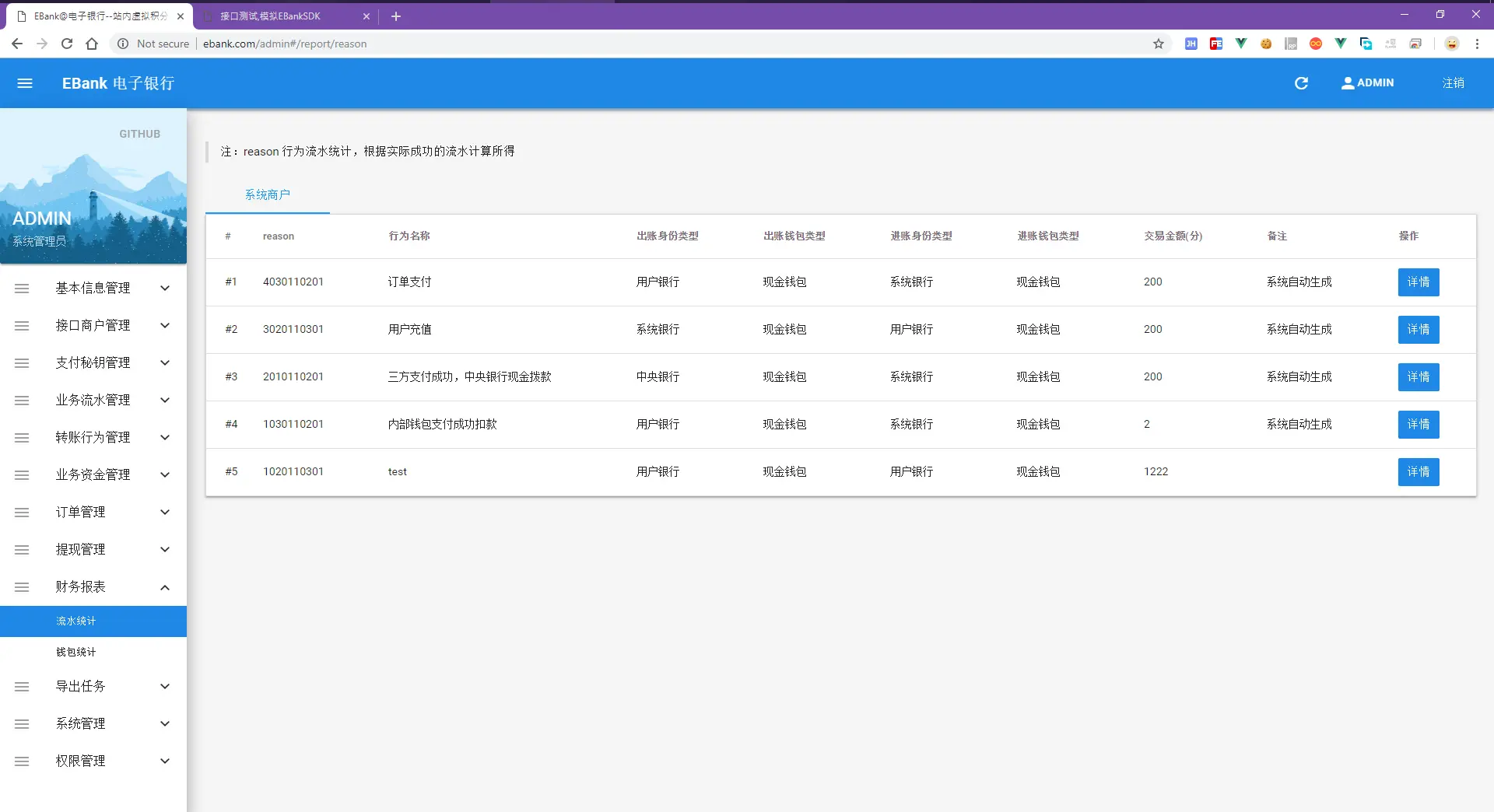This screenshot has width=1494, height=812.
Task: Click the reason code 3020110301
Action: click(293, 330)
